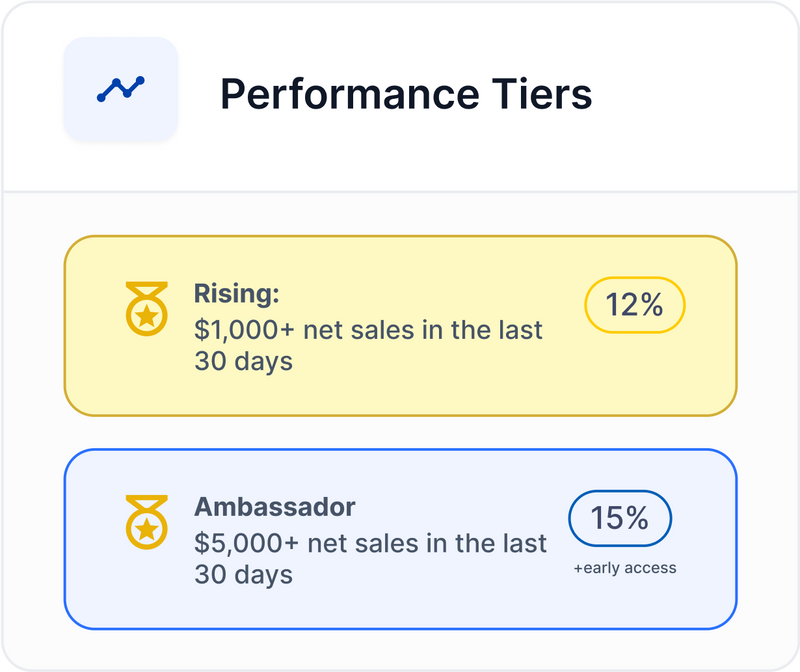The image size is (800, 672).
Task: Click the "$1,000+" amount text
Action: point(248,329)
